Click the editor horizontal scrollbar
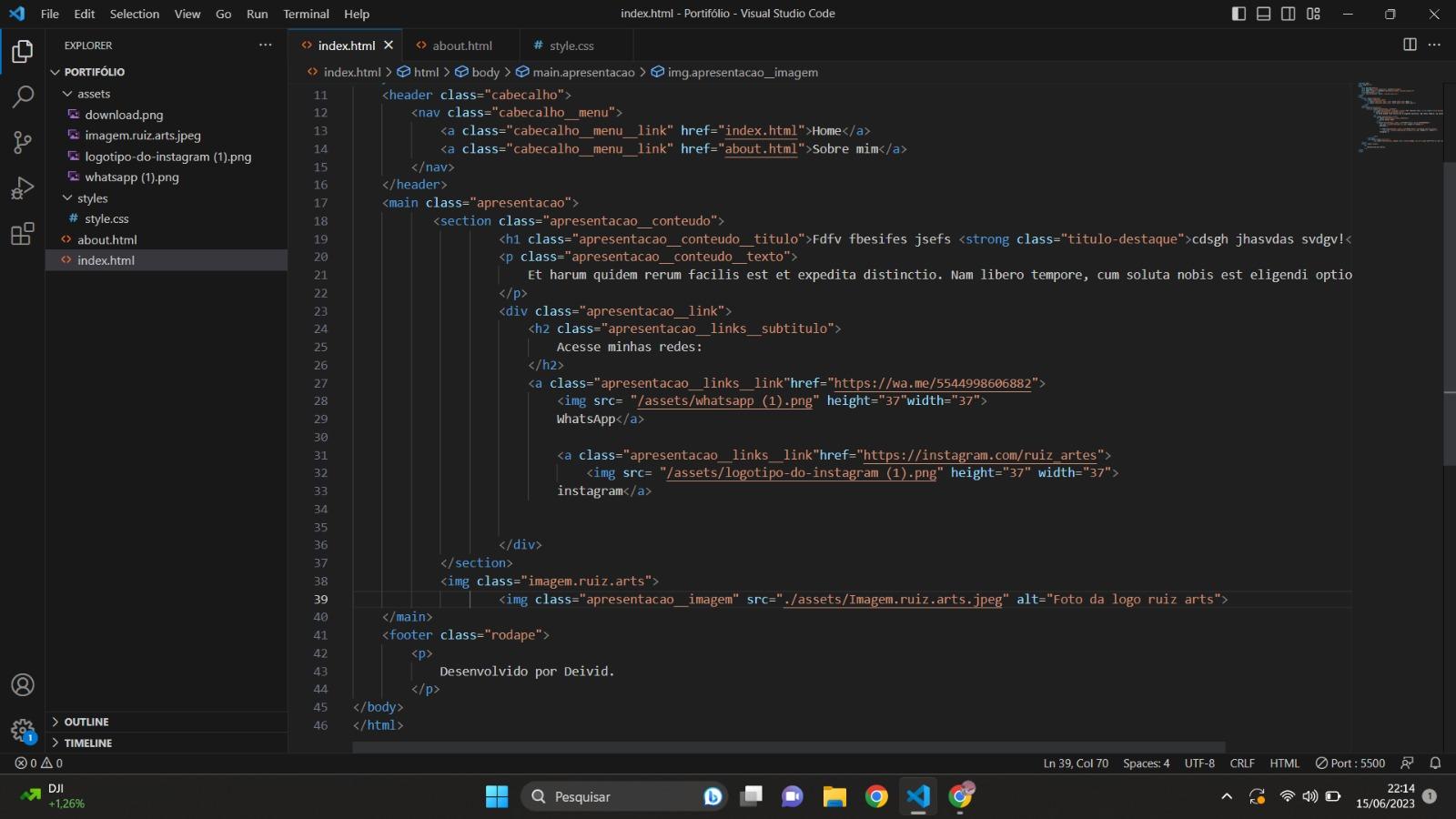The width and height of the screenshot is (1456, 819). (x=788, y=747)
